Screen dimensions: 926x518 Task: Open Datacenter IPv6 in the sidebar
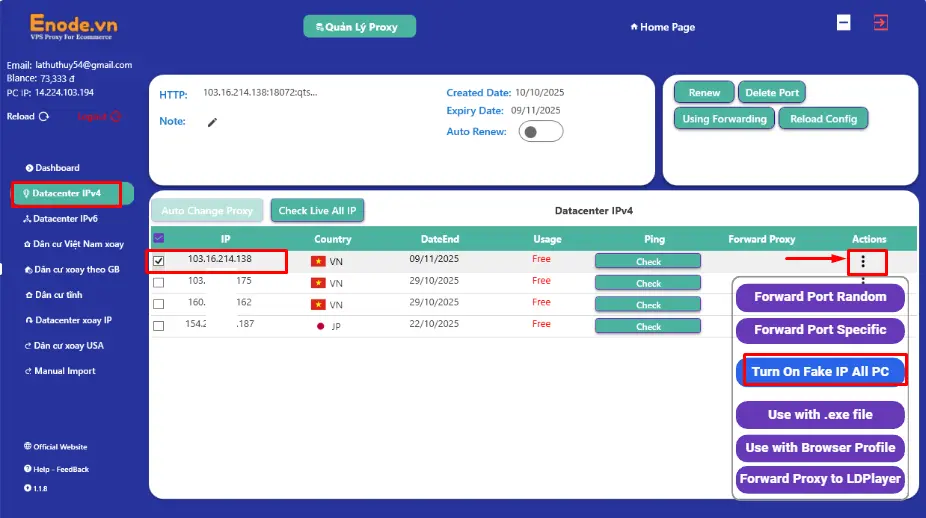65,218
